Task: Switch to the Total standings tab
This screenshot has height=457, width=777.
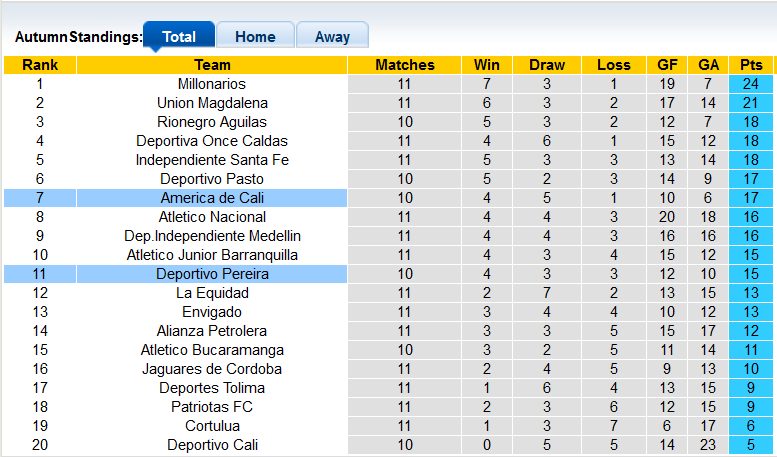Action: click(x=179, y=37)
